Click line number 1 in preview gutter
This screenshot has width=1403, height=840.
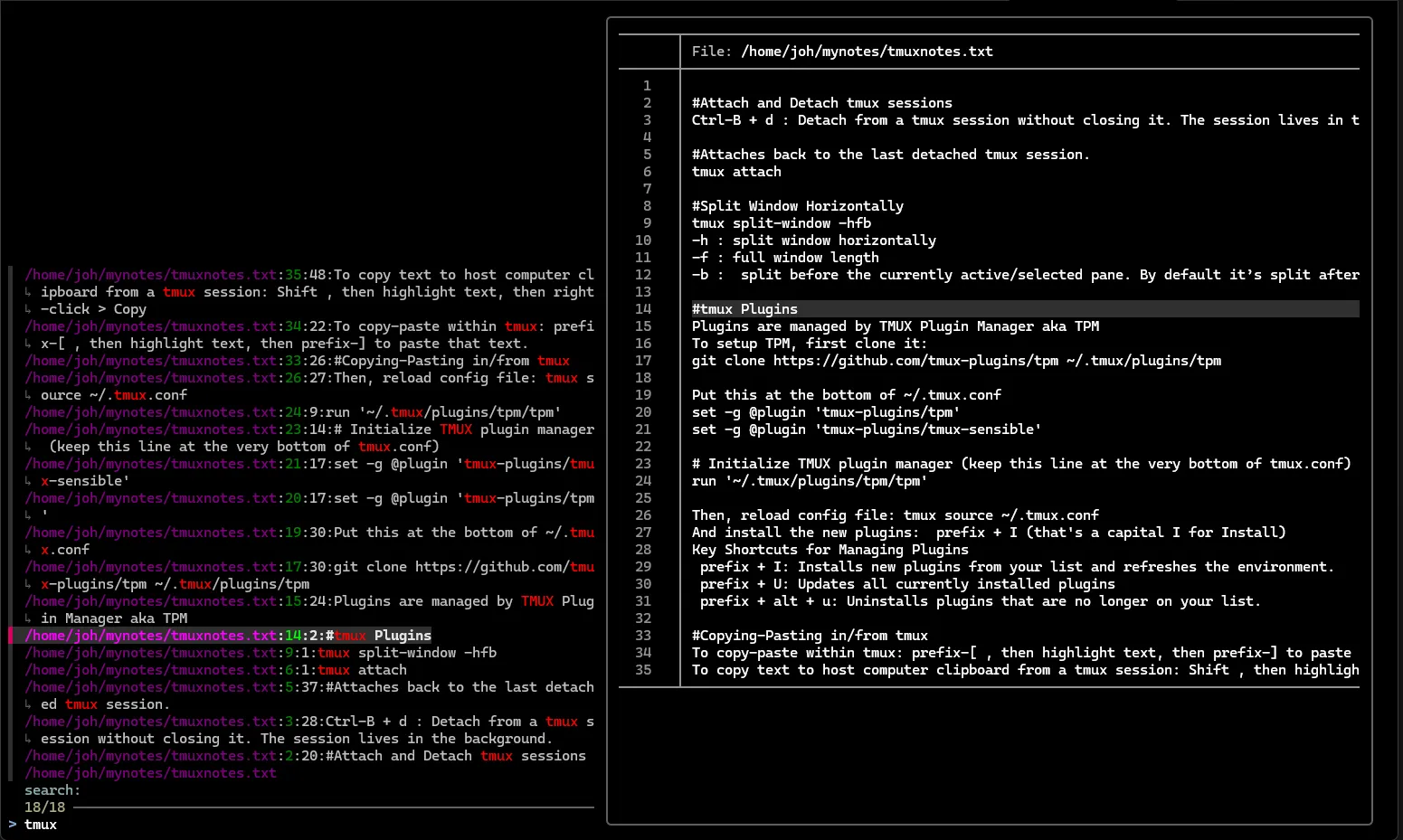click(647, 86)
